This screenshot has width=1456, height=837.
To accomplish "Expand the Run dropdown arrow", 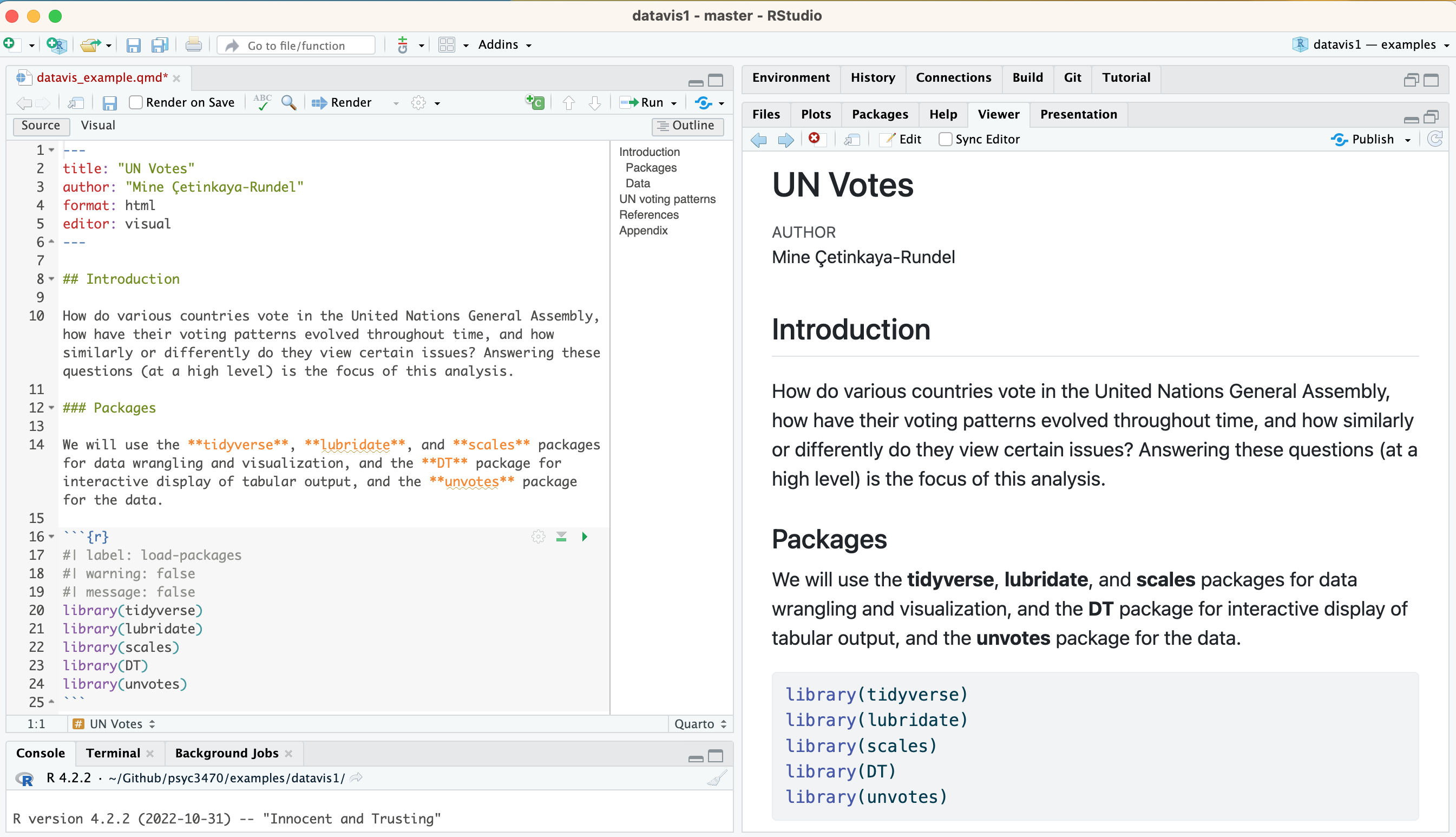I will [x=674, y=103].
